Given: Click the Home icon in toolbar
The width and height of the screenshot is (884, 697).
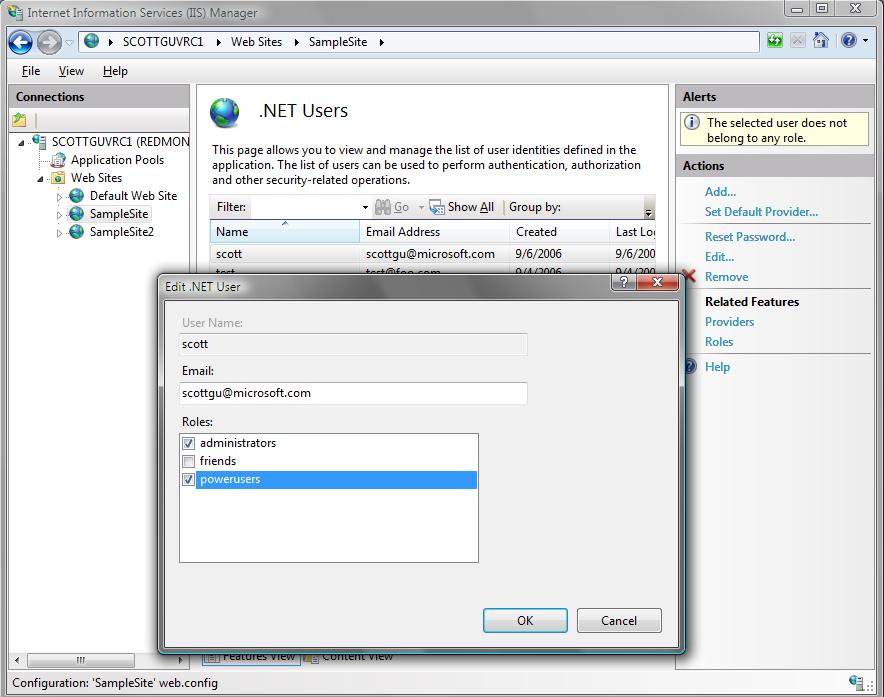Looking at the screenshot, I should click(x=820, y=40).
